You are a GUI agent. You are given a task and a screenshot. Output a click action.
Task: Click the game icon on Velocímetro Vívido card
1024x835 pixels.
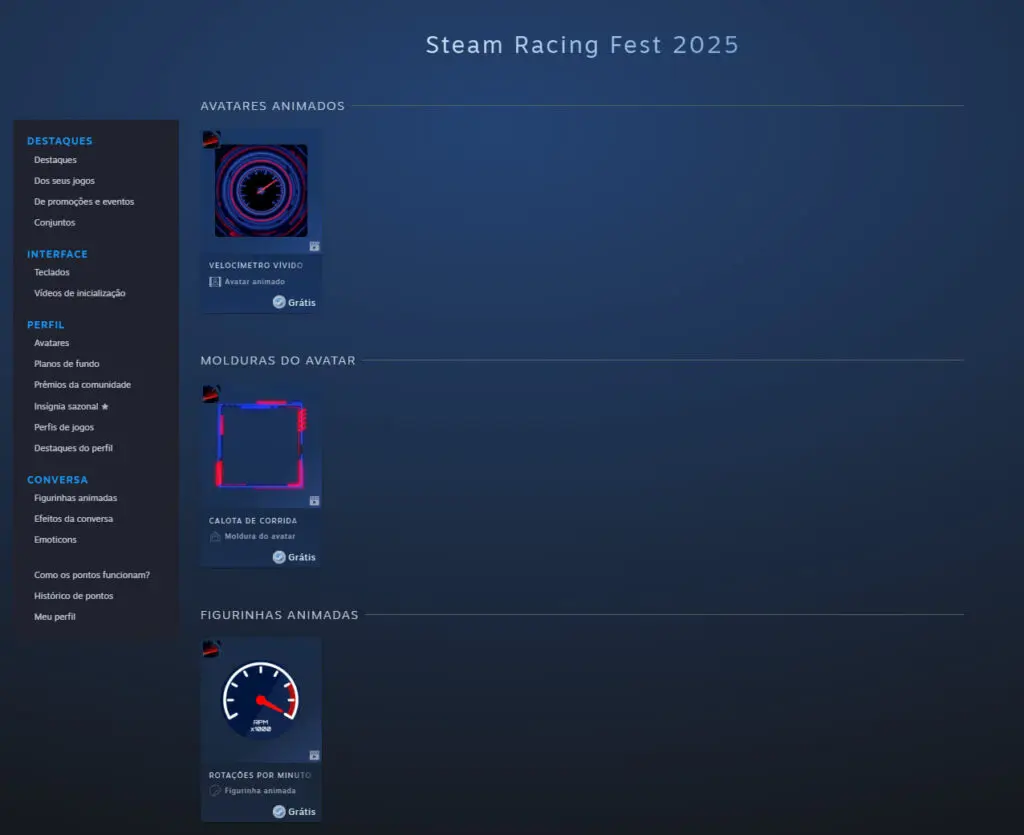(x=211, y=139)
